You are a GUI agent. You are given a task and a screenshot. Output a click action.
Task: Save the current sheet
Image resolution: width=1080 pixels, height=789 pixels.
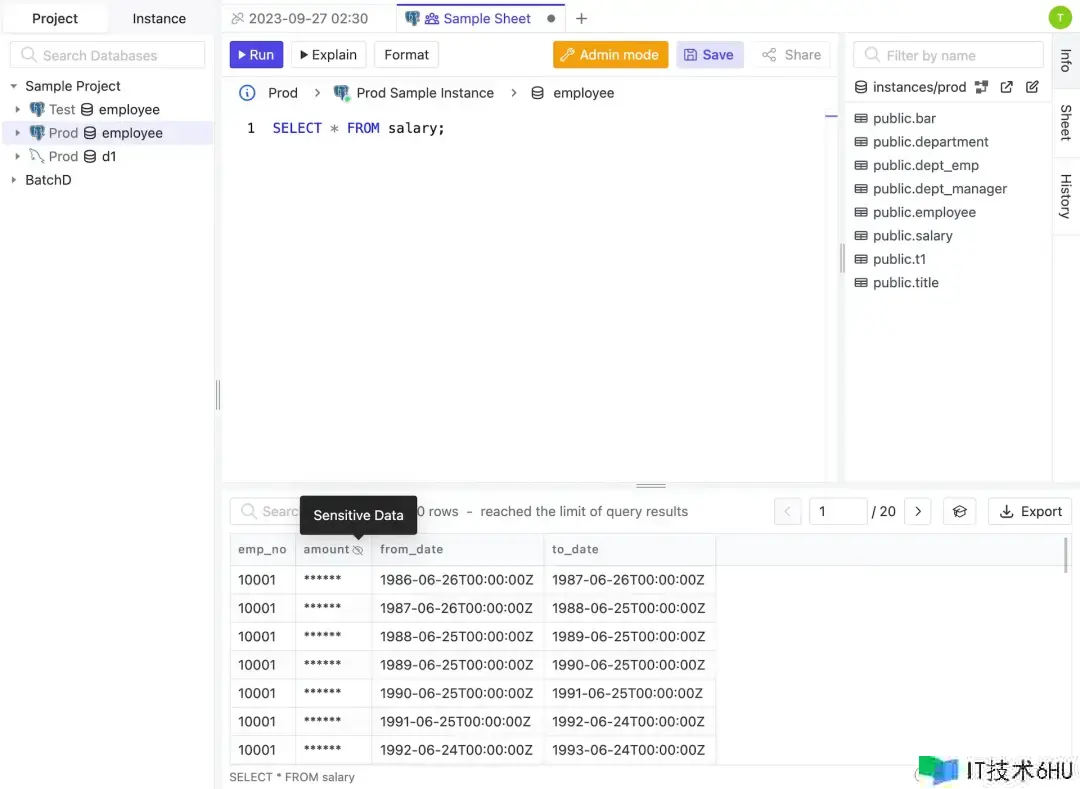(x=709, y=55)
